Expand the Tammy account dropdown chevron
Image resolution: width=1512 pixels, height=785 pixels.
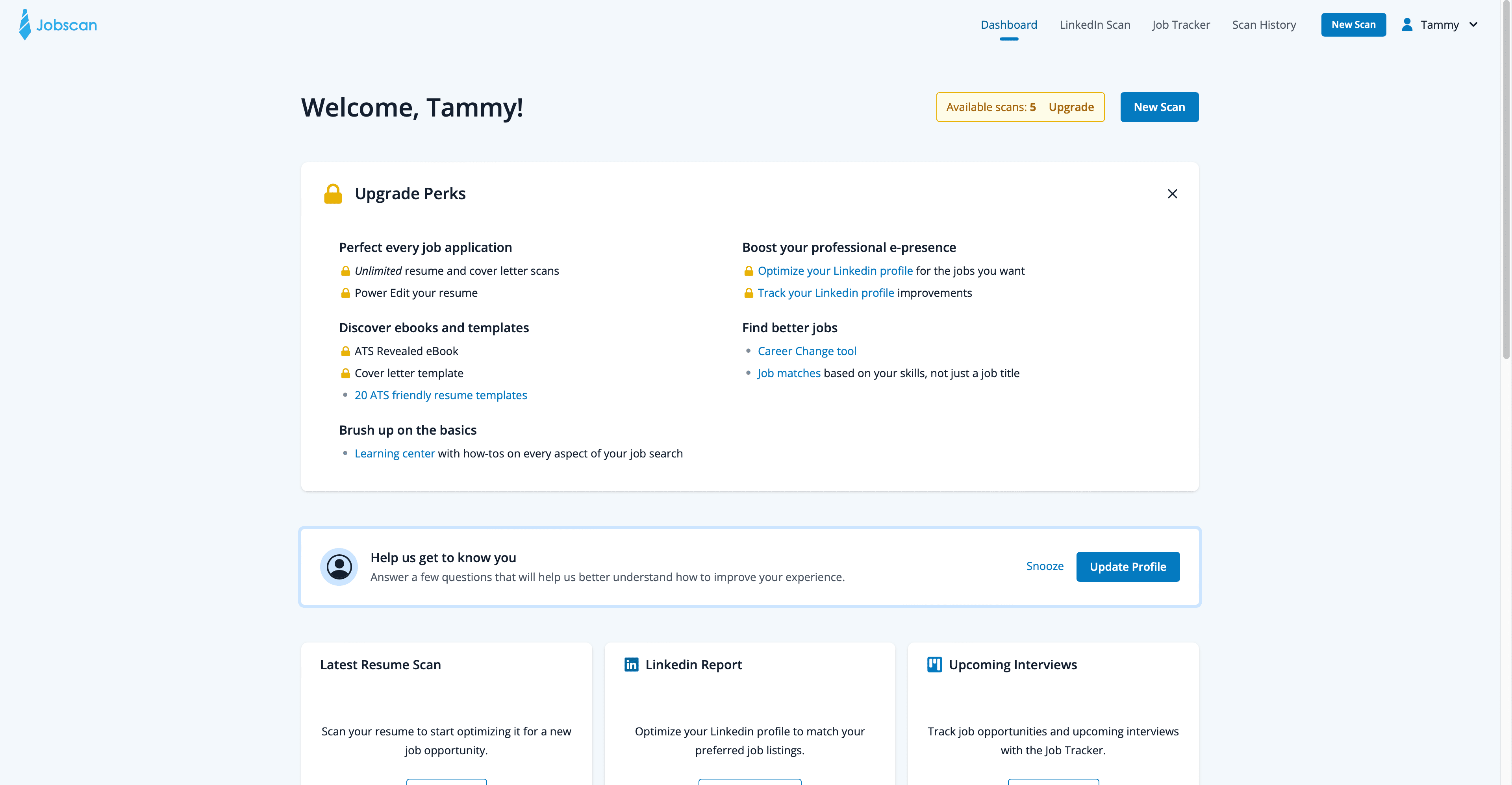point(1473,25)
